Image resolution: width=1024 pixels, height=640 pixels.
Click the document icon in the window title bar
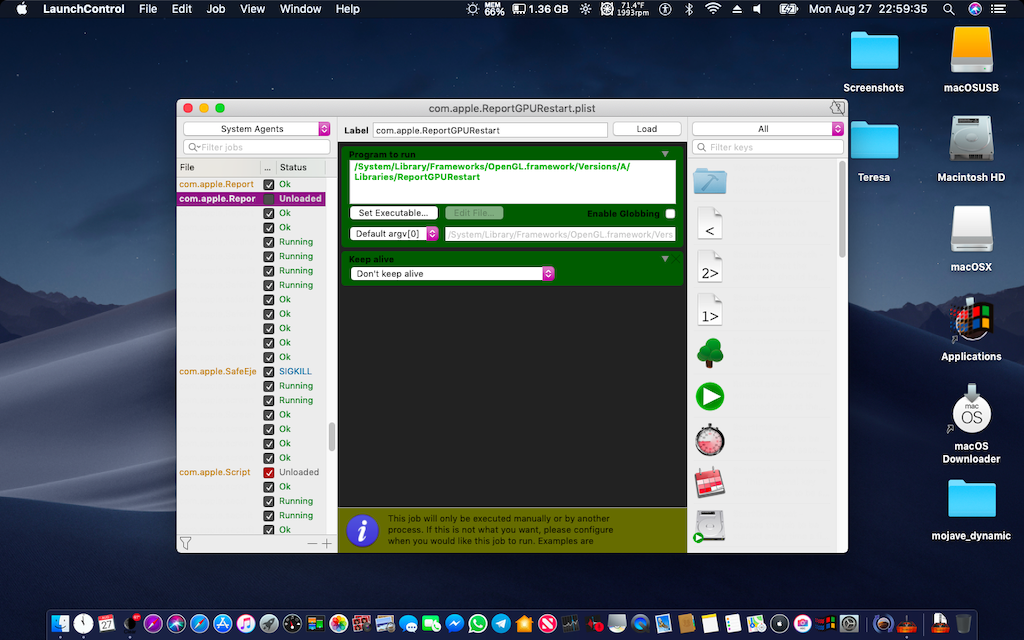(837, 108)
